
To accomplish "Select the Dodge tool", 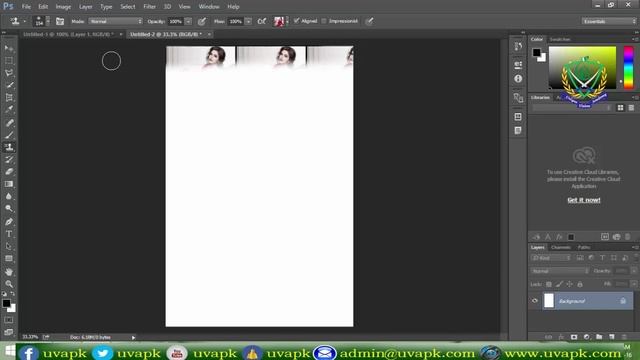I will coord(9,208).
